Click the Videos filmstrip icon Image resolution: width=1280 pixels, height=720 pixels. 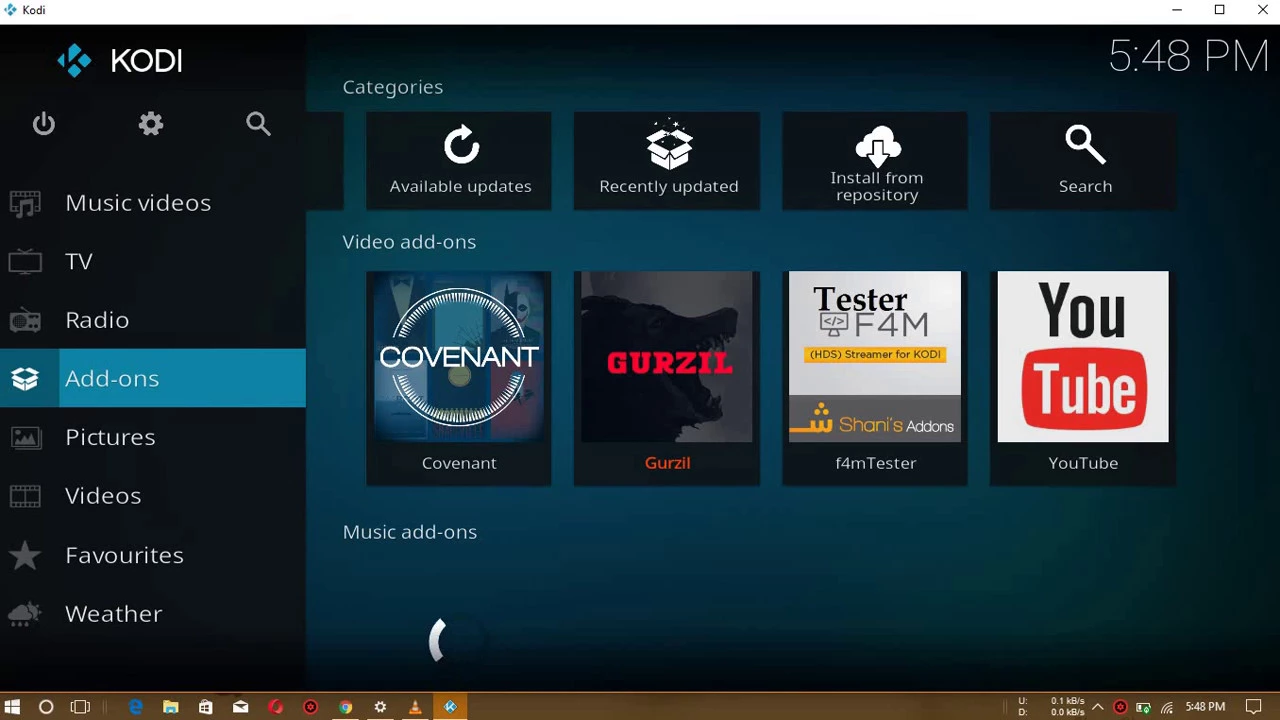point(25,496)
